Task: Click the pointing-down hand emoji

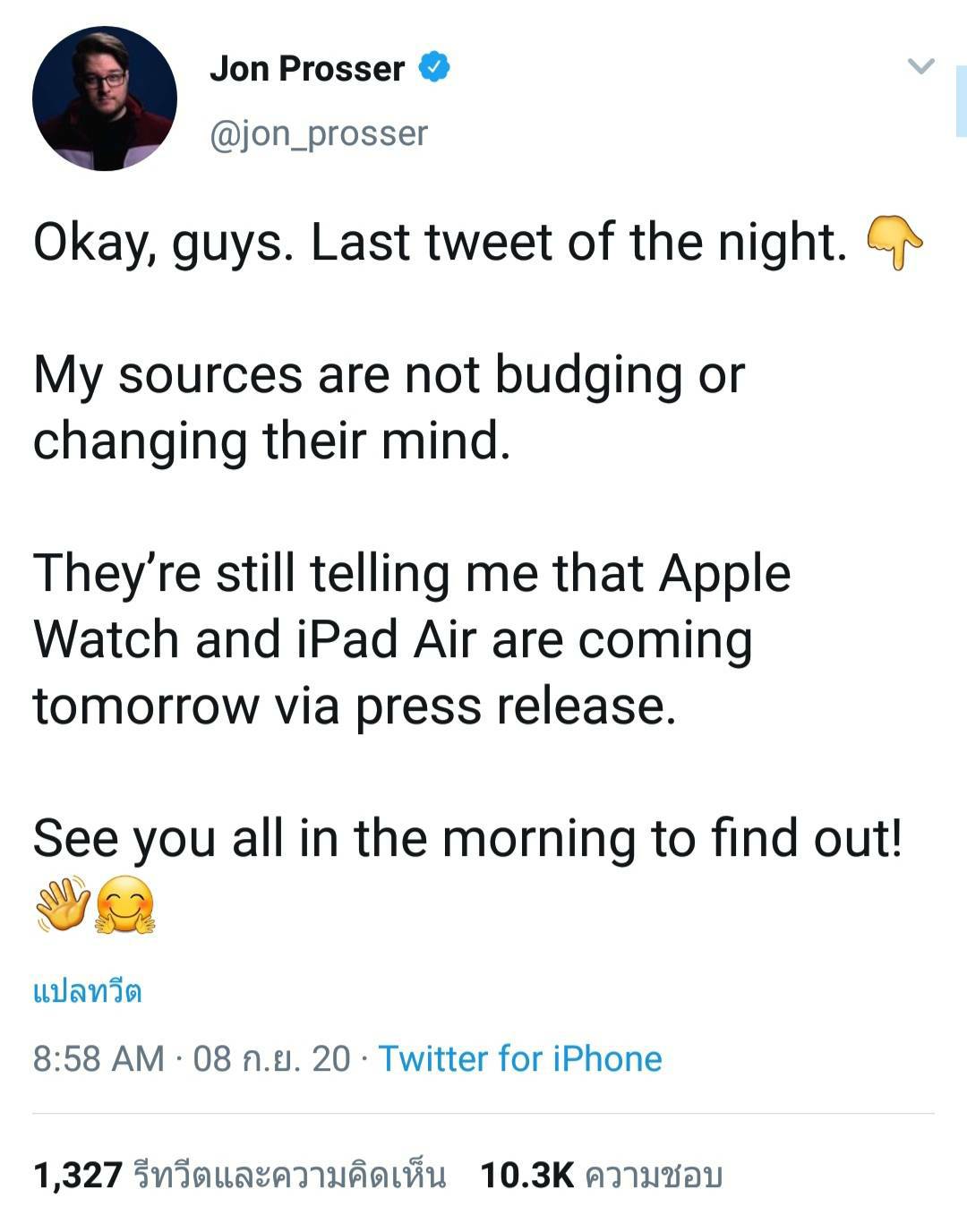Action: pyautogui.click(x=894, y=244)
